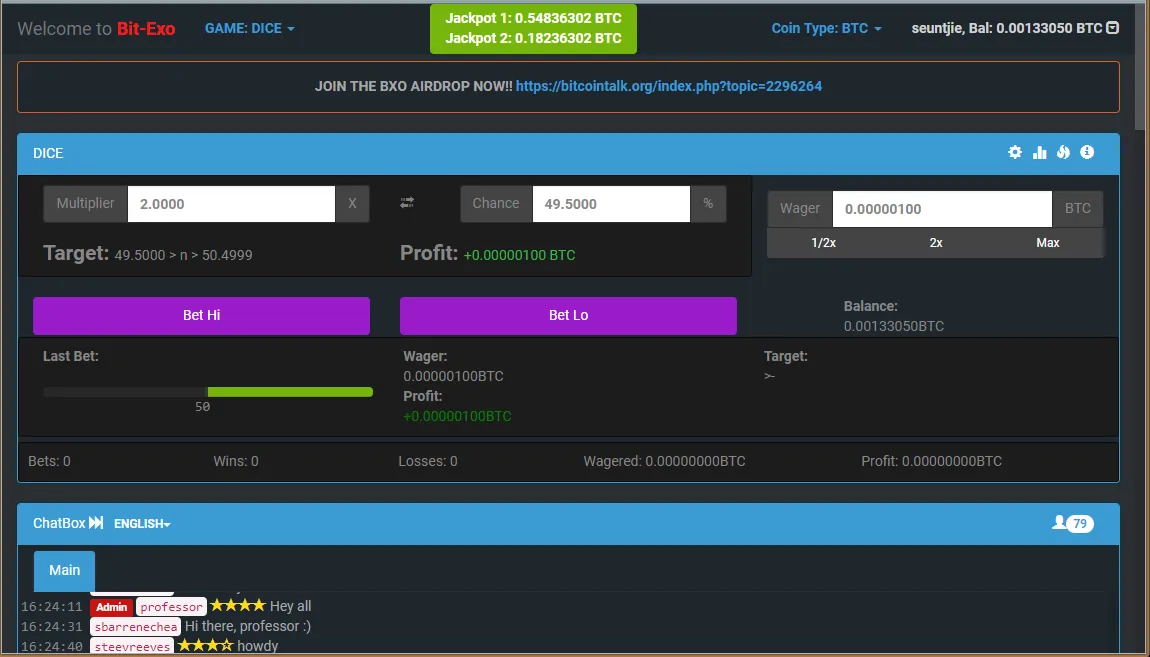Click the Admin badge in chat
This screenshot has height=657, width=1150.
pyautogui.click(x=111, y=606)
